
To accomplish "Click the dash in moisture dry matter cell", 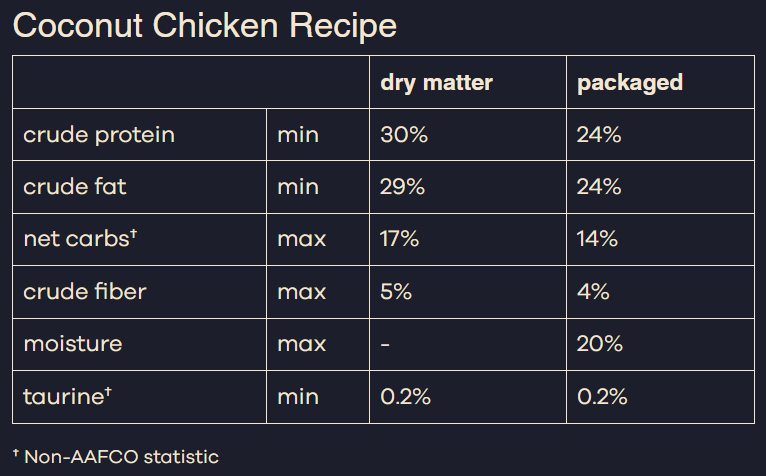I will click(x=385, y=345).
